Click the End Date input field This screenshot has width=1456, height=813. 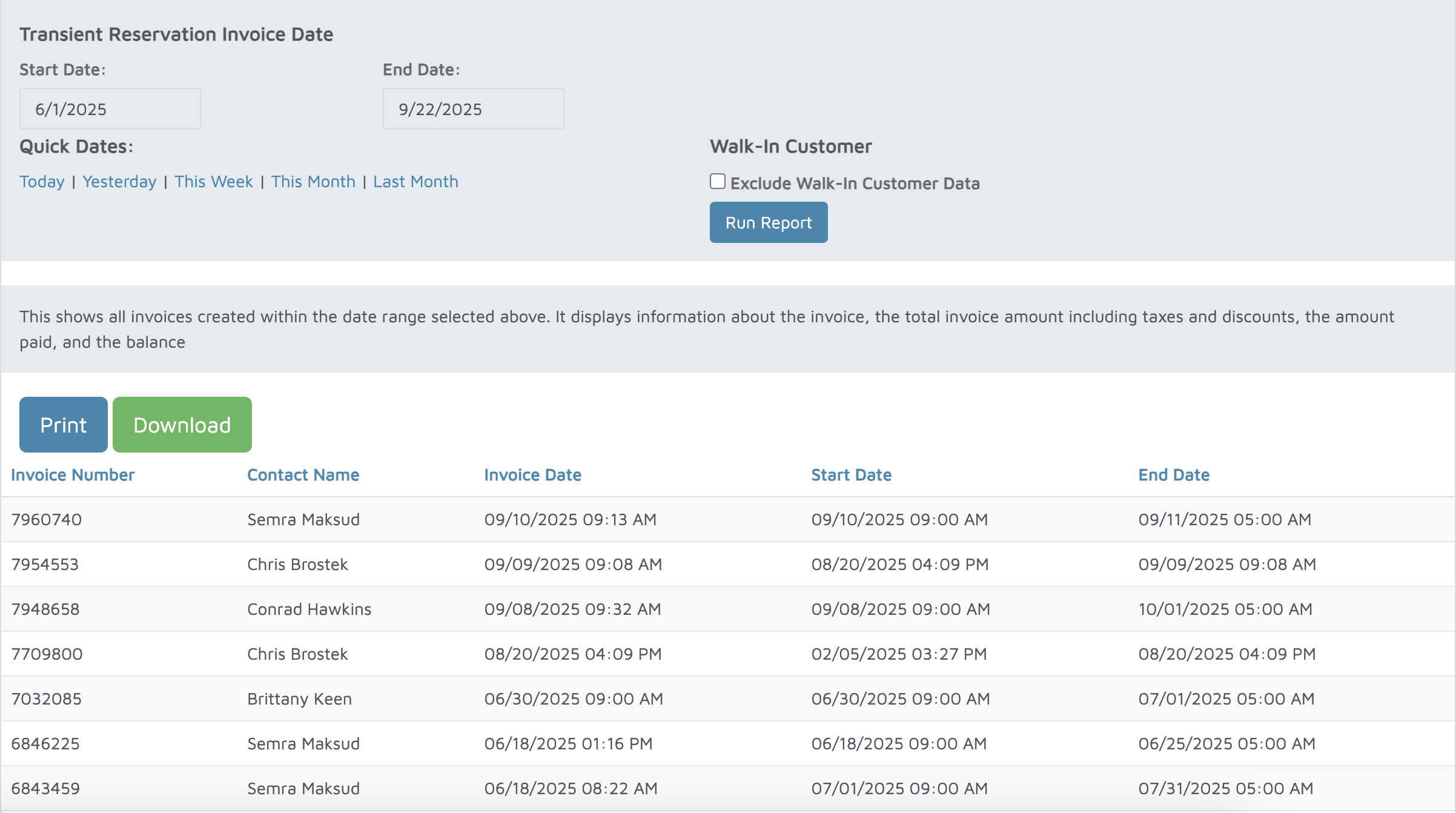tap(473, 108)
